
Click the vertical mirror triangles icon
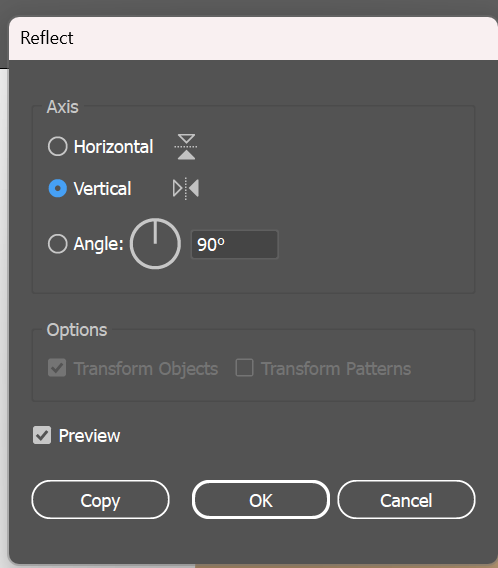pos(186,189)
